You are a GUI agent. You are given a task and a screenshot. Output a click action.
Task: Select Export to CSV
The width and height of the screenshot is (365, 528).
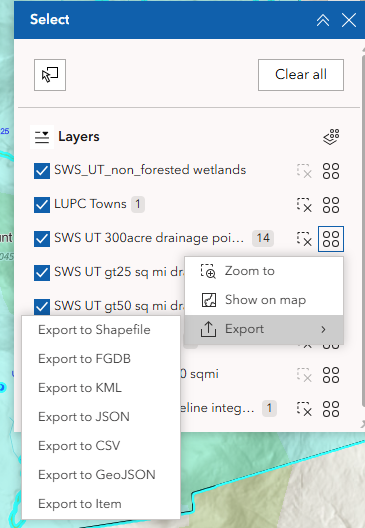coord(101,446)
